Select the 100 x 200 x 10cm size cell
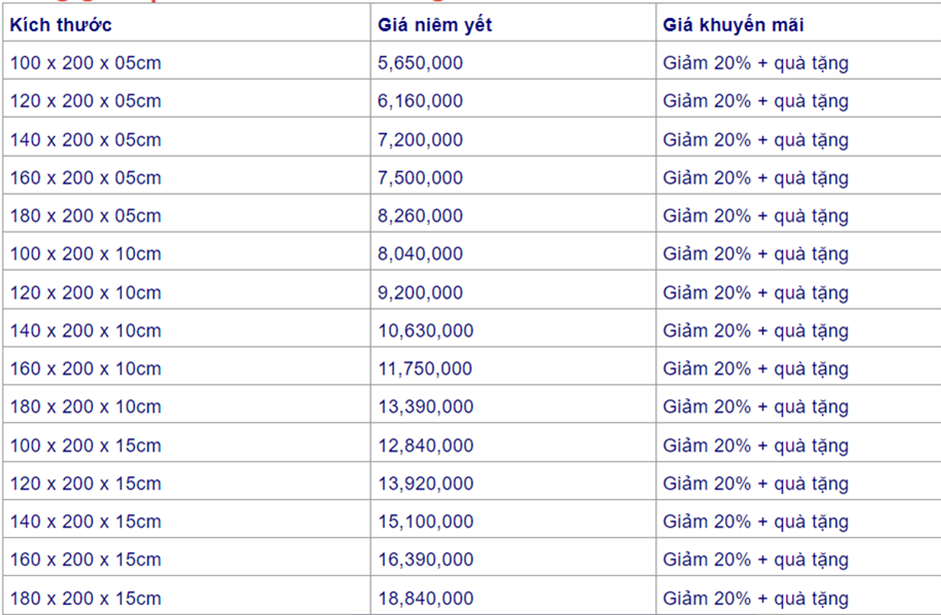The image size is (941, 615). (x=85, y=254)
